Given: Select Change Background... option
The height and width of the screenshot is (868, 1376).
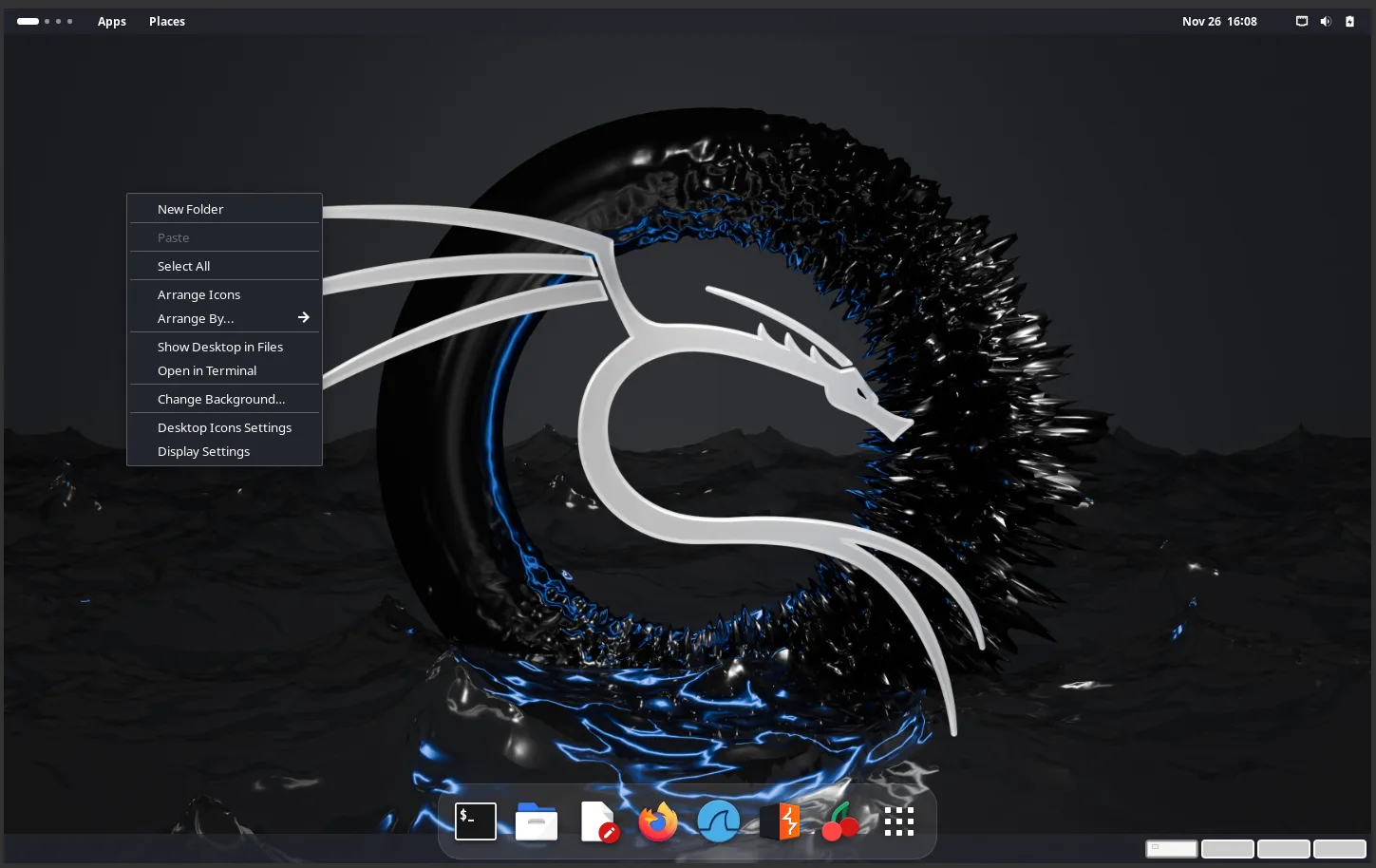Looking at the screenshot, I should (225, 399).
